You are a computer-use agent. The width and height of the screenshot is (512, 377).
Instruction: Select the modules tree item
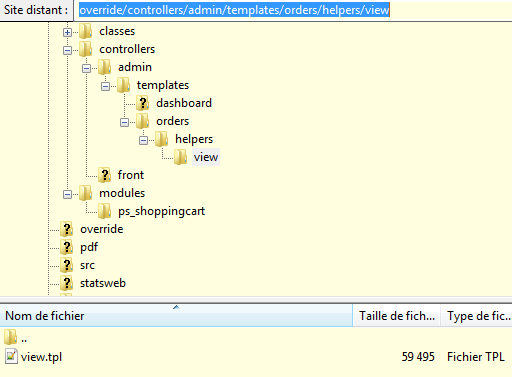coord(122,193)
